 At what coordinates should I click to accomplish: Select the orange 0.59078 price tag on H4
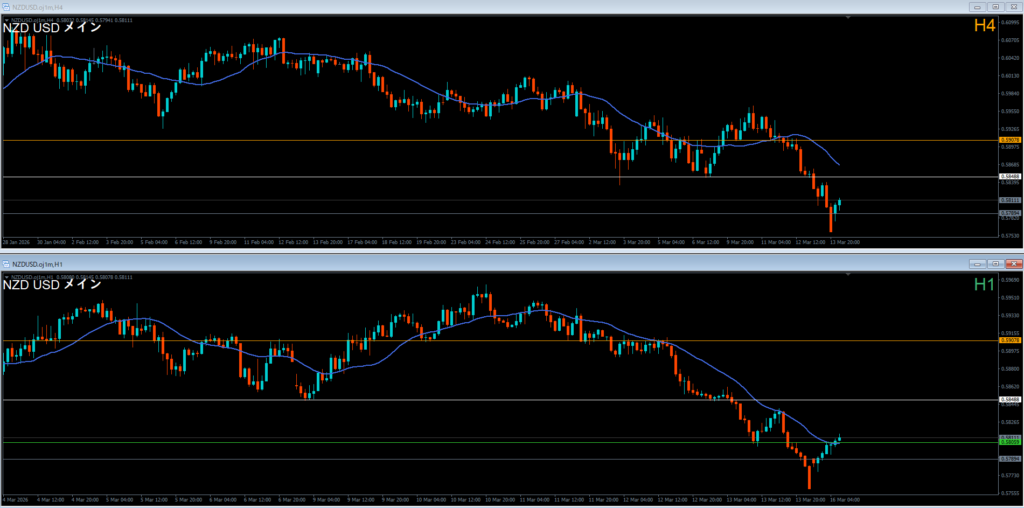pyautogui.click(x=1009, y=140)
